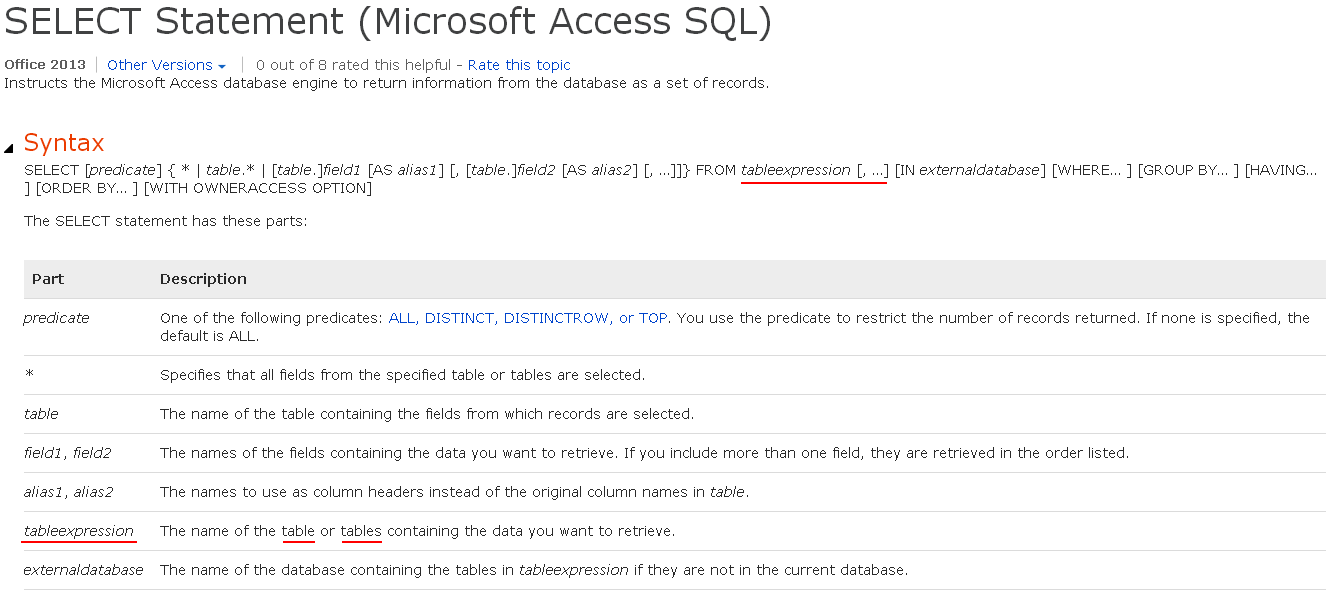Image resolution: width=1329 pixels, height=596 pixels.
Task: Click the predicate row term
Action: click(56, 318)
